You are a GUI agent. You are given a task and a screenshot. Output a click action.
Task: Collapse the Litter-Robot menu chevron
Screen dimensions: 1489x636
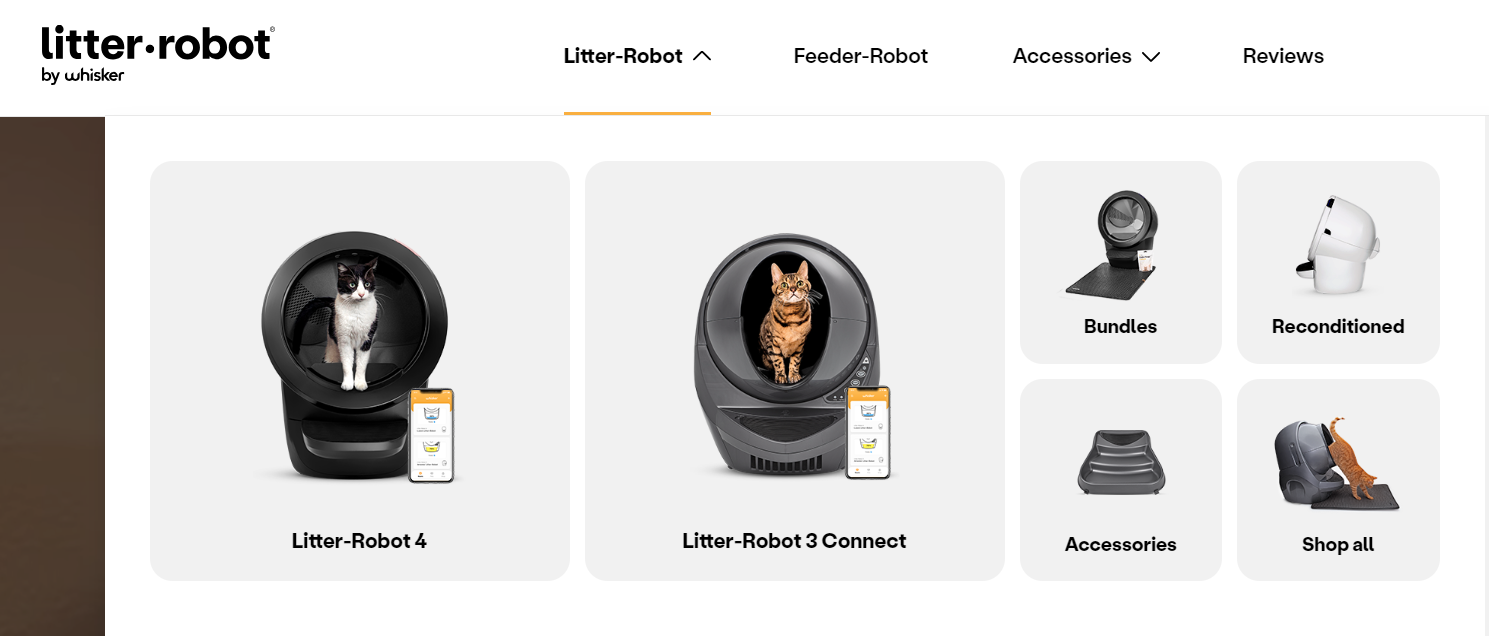702,56
